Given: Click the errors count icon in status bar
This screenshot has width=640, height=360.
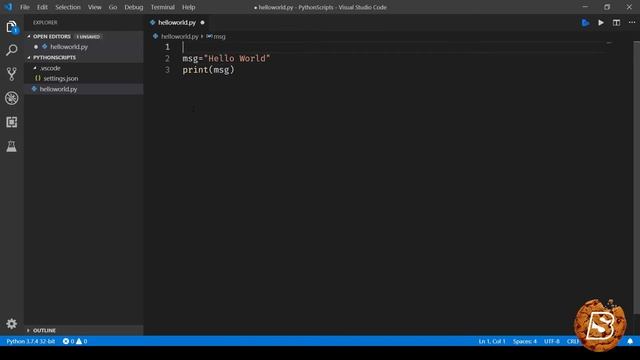Looking at the screenshot, I should (66, 341).
